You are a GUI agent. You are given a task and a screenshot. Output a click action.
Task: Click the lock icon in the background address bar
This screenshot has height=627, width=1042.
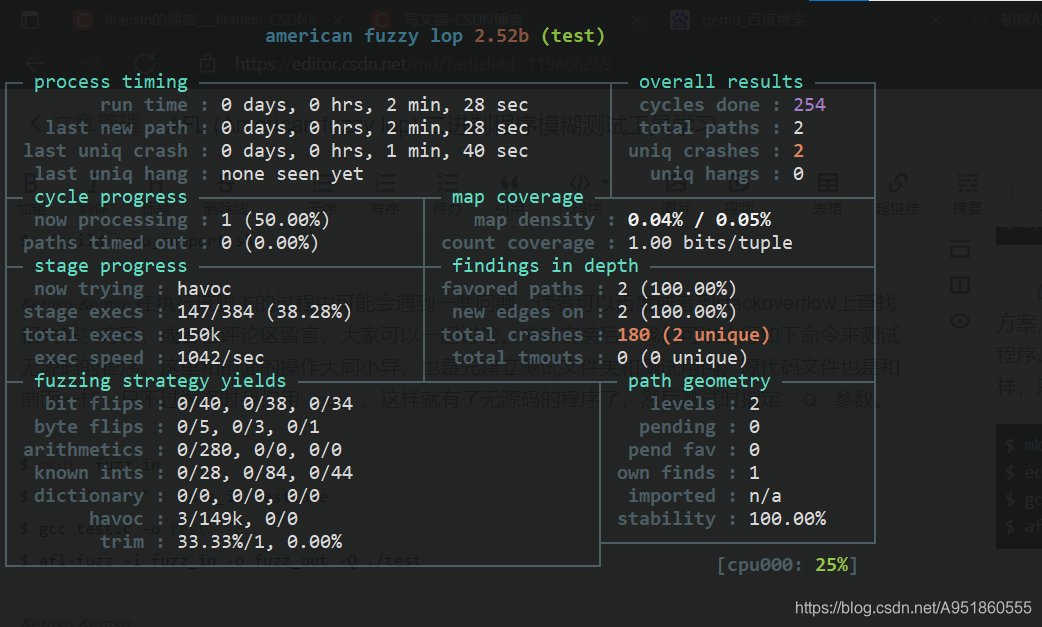pos(207,64)
